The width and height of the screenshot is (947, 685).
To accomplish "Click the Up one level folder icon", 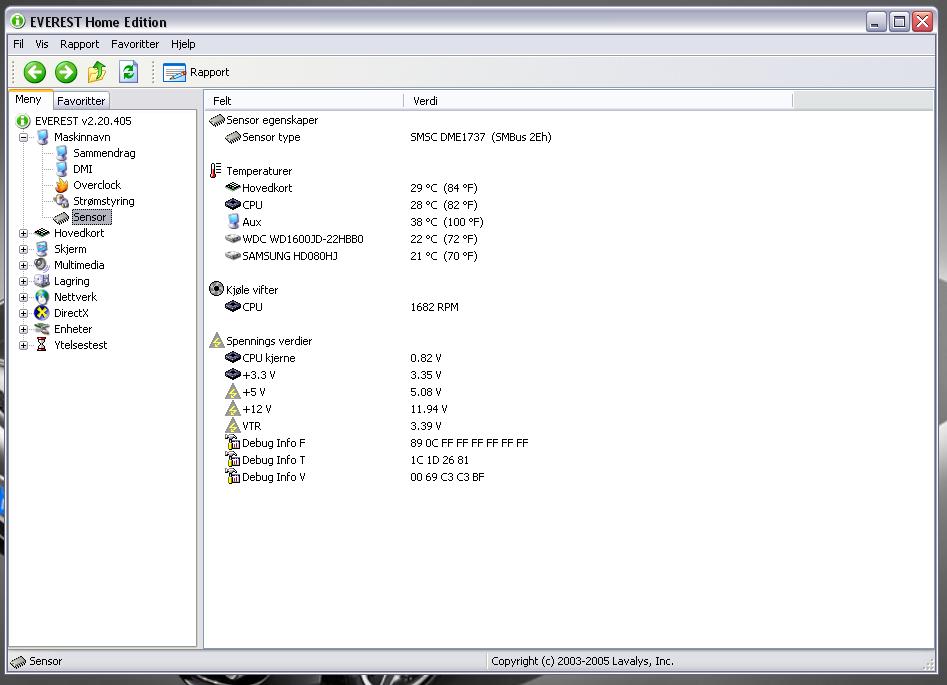I will pyautogui.click(x=97, y=72).
